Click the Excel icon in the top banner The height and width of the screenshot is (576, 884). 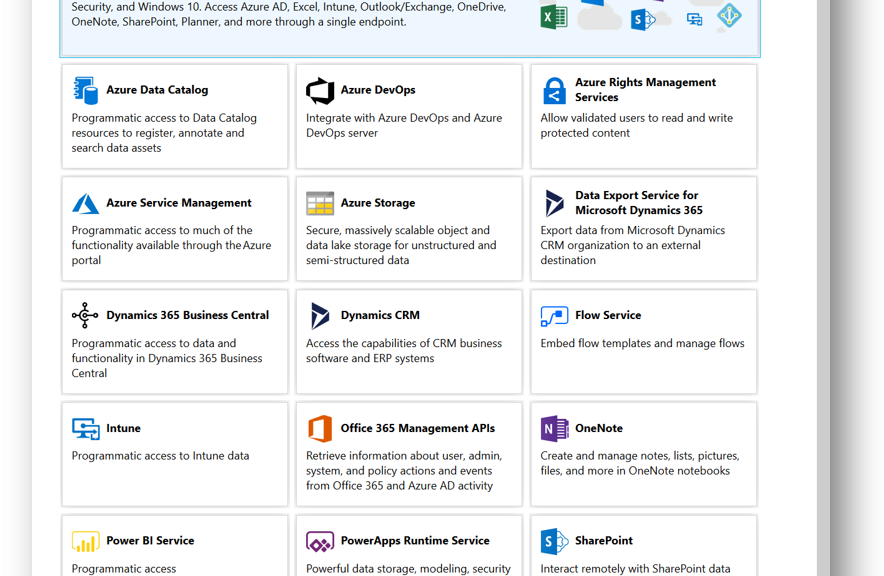click(x=554, y=17)
